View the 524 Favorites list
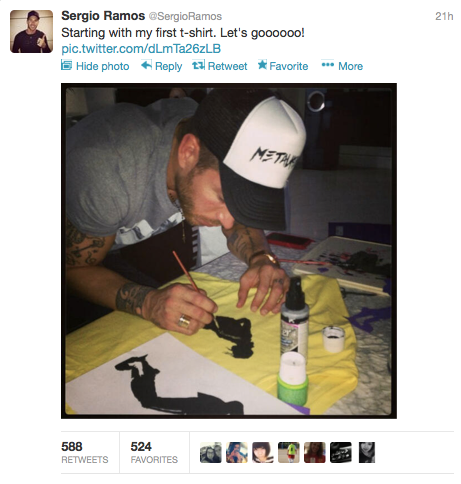This screenshot has width=461, height=484. (x=154, y=452)
